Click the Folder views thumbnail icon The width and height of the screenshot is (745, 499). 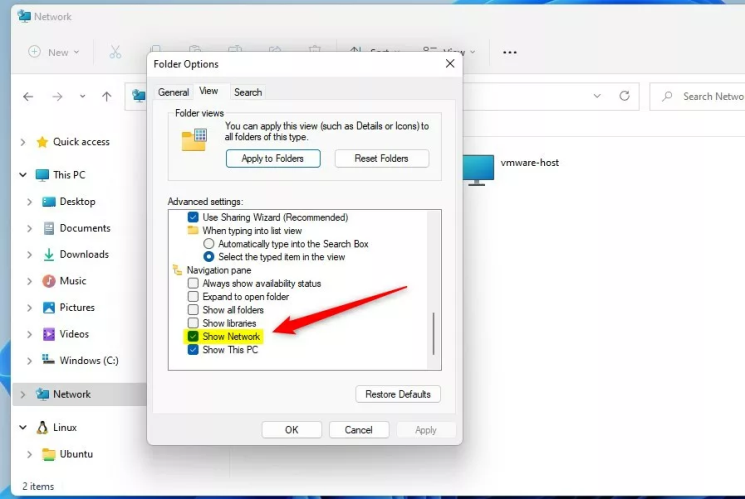[194, 140]
